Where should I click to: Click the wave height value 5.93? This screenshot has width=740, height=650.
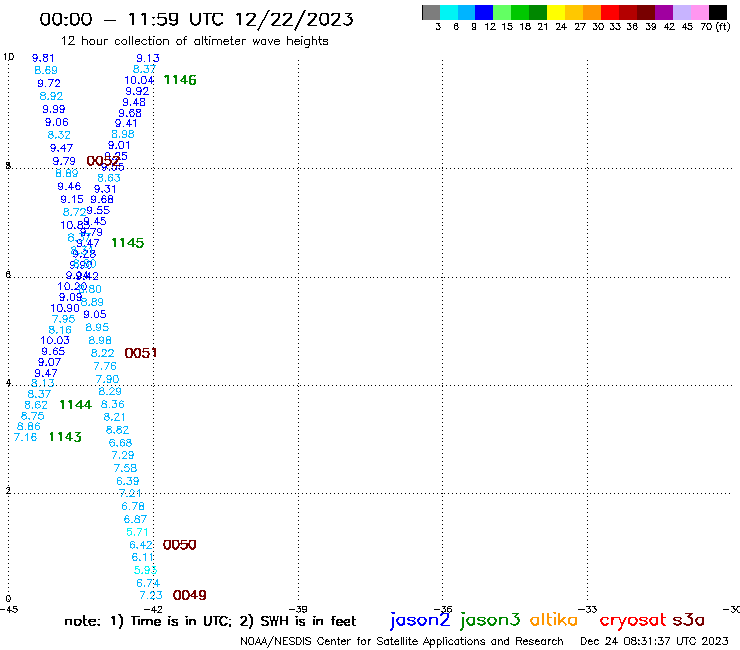(145, 570)
